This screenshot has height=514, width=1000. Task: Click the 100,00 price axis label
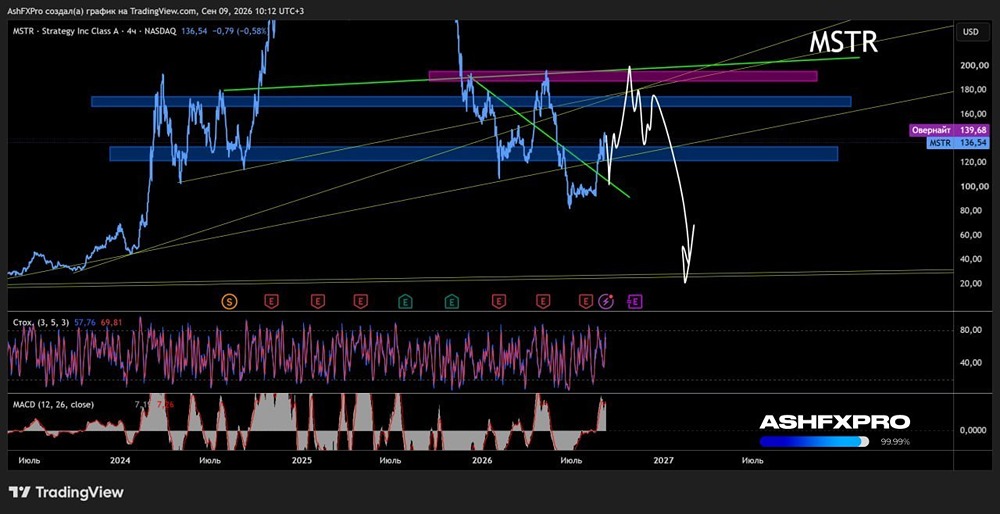[973, 187]
